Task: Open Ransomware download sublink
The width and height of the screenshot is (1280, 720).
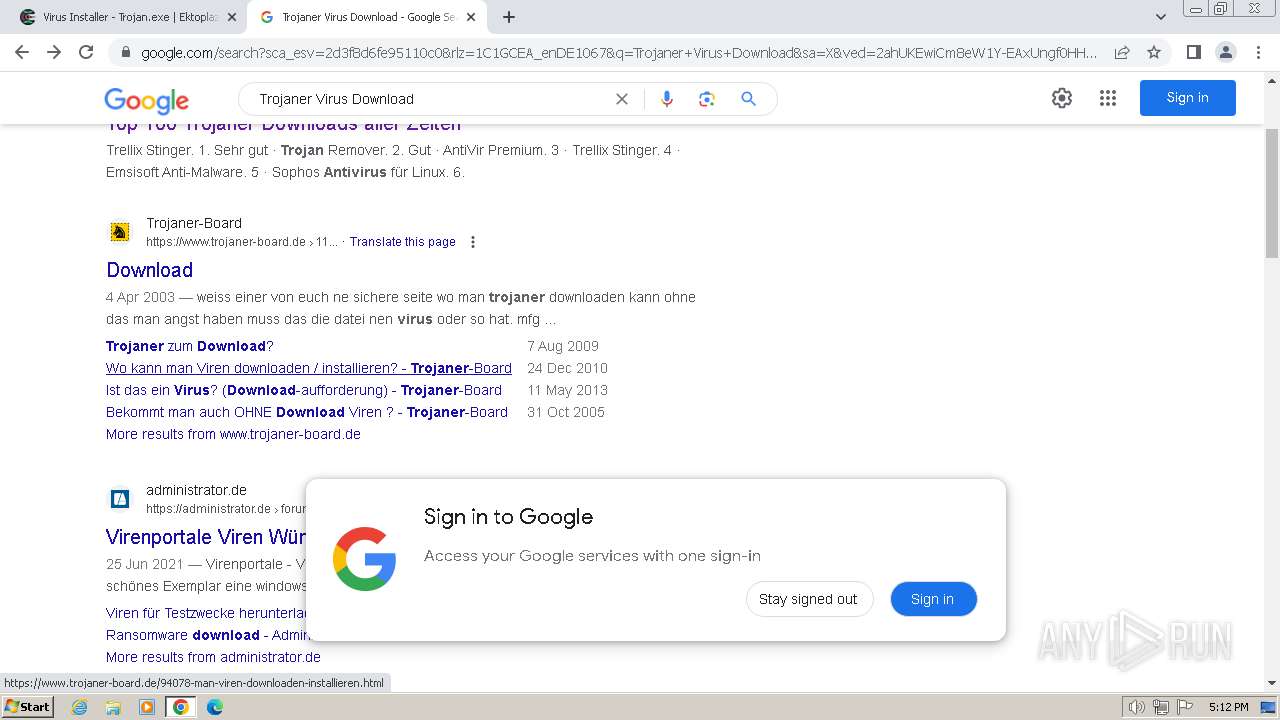Action: pyautogui.click(x=205, y=635)
